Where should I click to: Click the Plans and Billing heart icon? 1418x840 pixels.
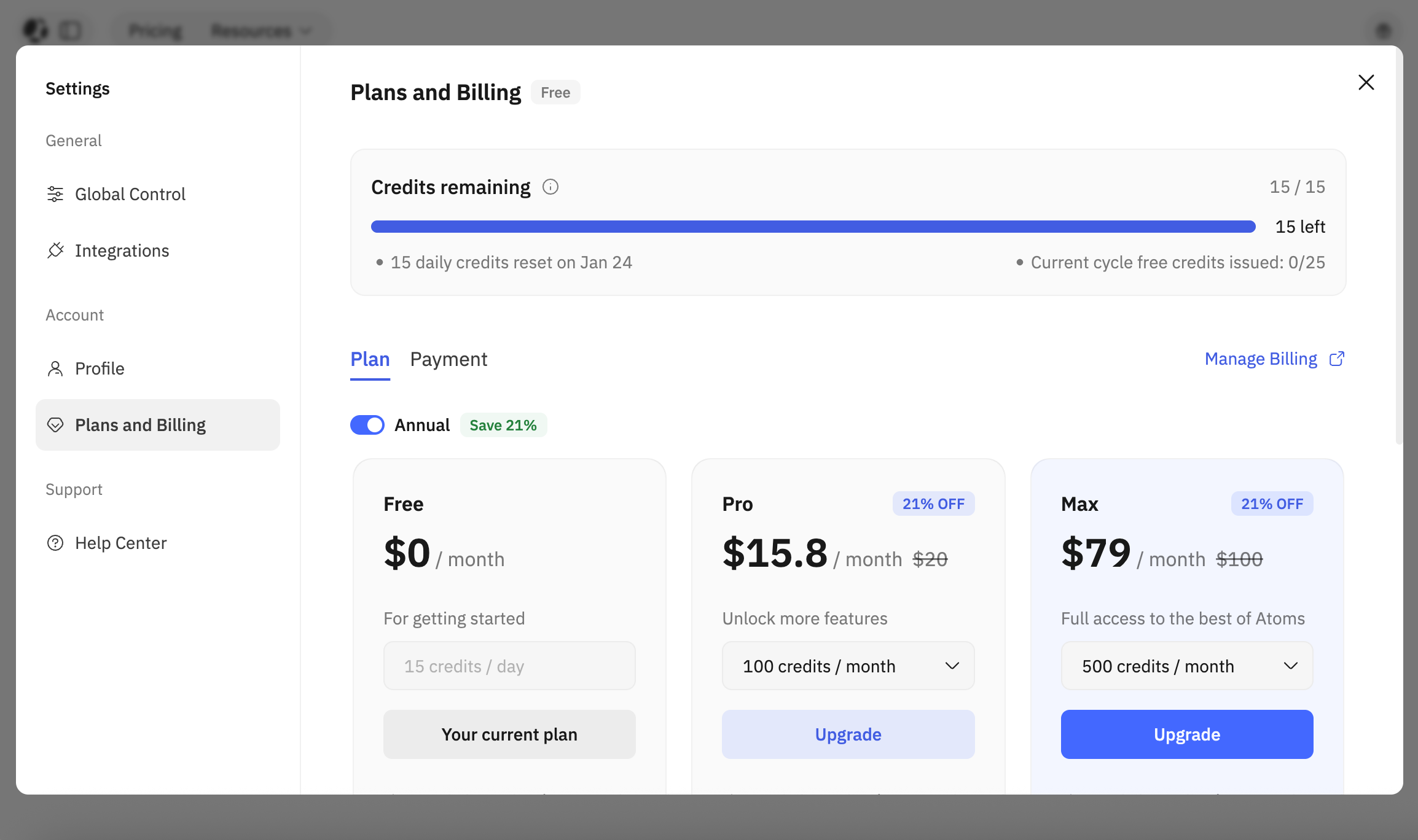click(x=55, y=425)
